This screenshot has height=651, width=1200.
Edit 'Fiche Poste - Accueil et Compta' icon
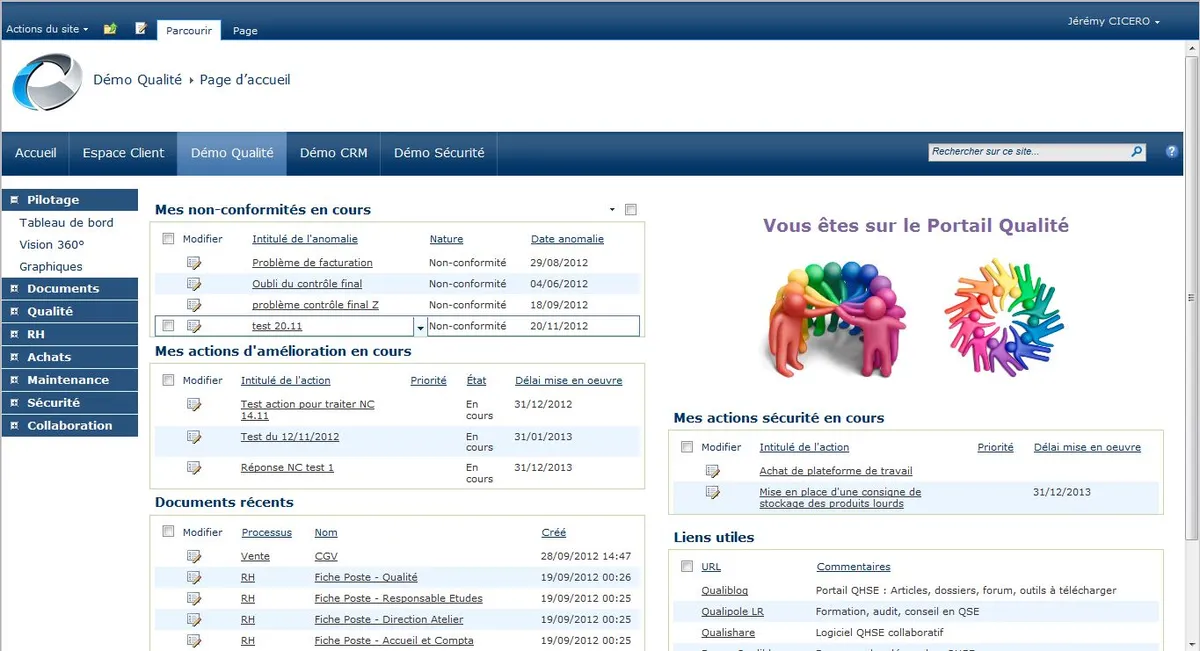194,641
